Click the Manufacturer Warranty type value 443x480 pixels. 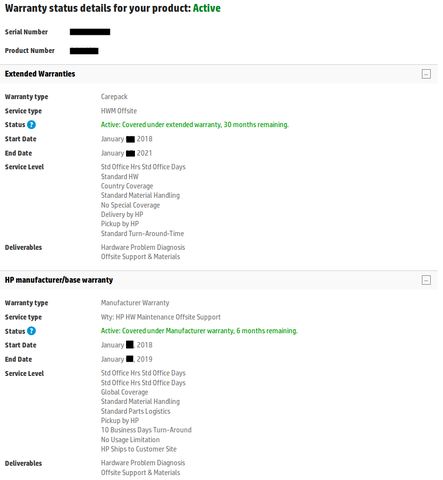coord(135,303)
